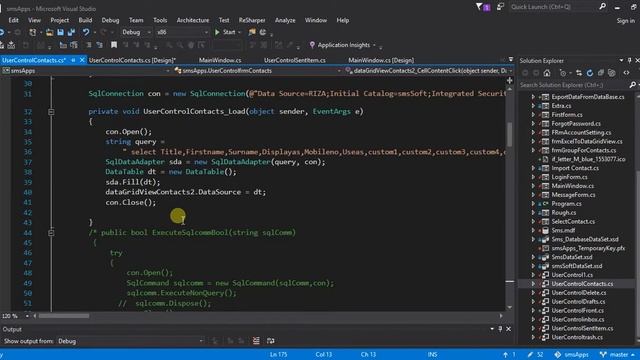The height and width of the screenshot is (360, 640).
Task: Toggle Show All Files in Solution Explorer
Action: 611,73
